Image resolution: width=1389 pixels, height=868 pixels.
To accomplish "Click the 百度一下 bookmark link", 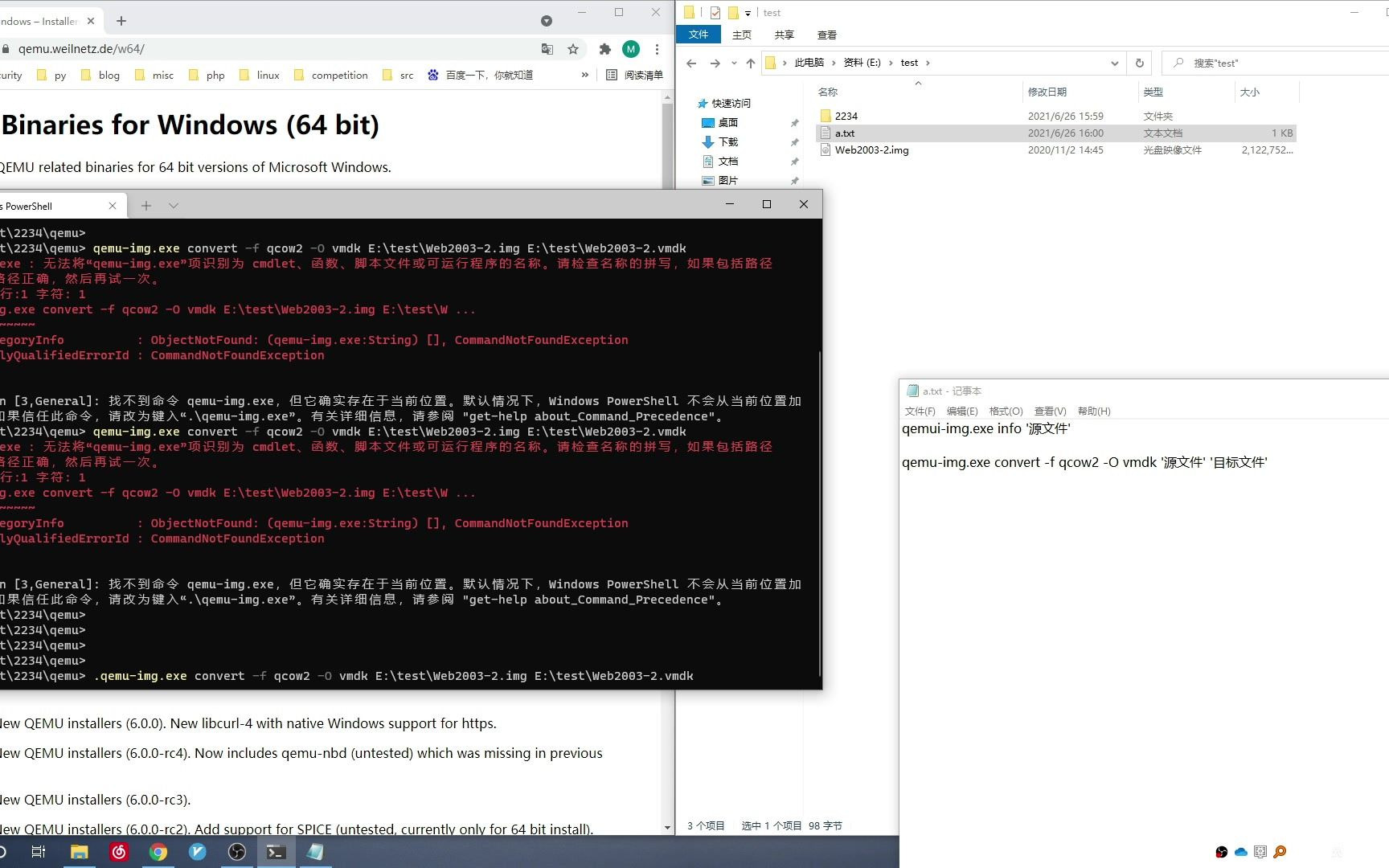I will point(479,75).
